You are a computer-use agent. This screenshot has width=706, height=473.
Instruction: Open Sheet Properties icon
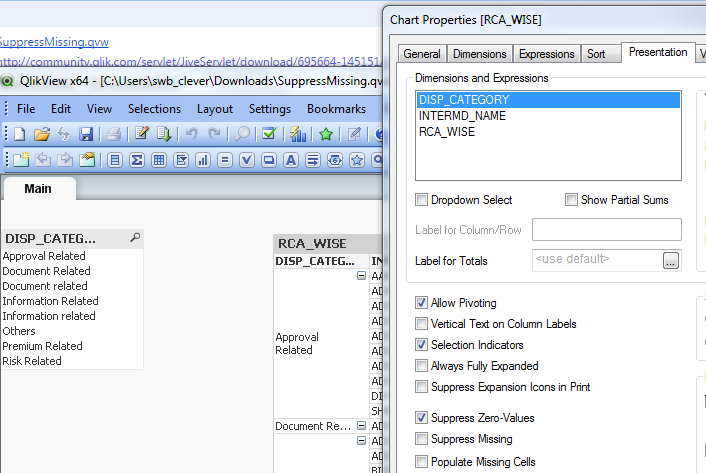coord(87,160)
